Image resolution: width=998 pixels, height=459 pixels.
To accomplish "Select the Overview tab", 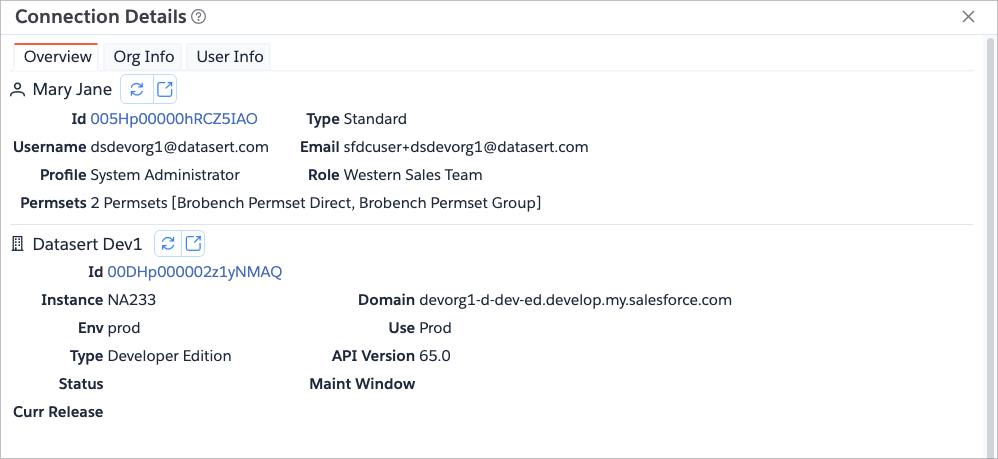I will (57, 57).
